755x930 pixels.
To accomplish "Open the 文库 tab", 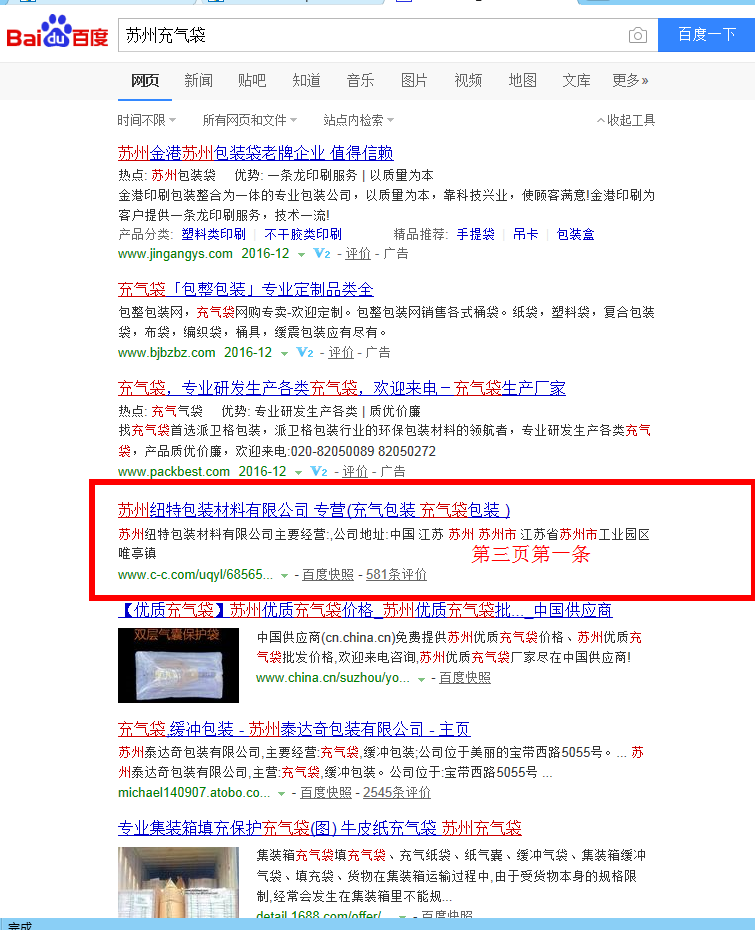I will [576, 81].
